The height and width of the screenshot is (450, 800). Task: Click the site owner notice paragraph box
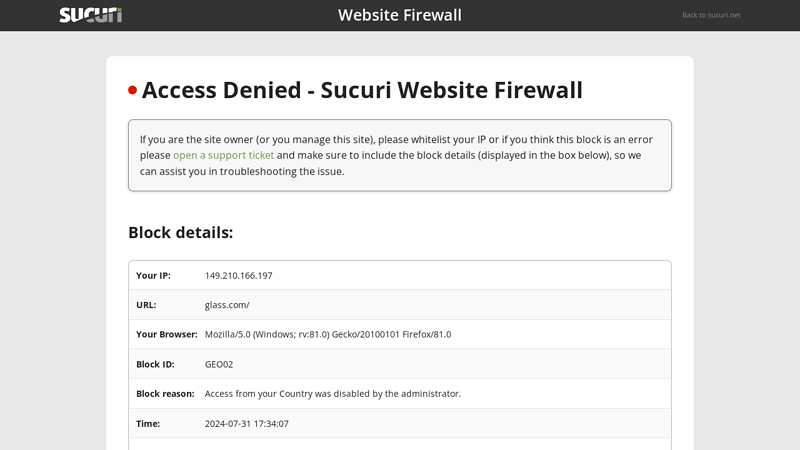pos(400,155)
